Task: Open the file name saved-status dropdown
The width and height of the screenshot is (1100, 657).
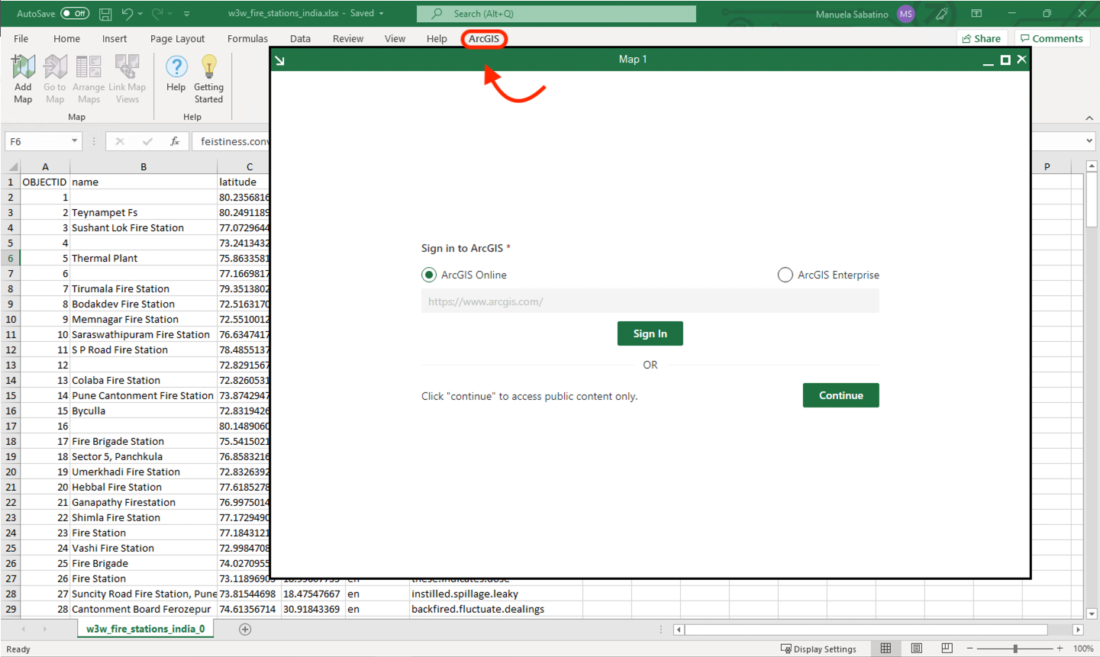Action: click(382, 13)
